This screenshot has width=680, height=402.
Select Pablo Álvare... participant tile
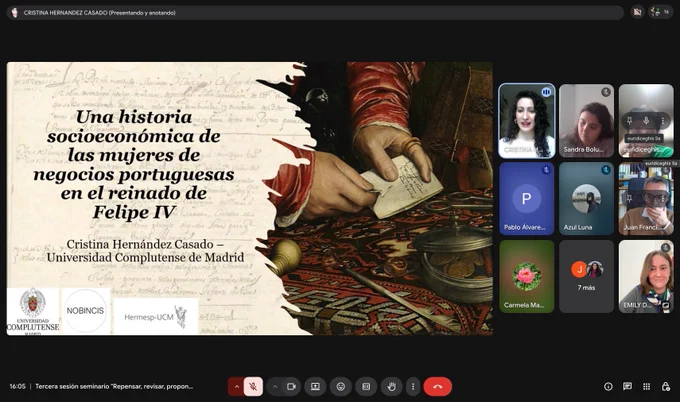pos(526,199)
